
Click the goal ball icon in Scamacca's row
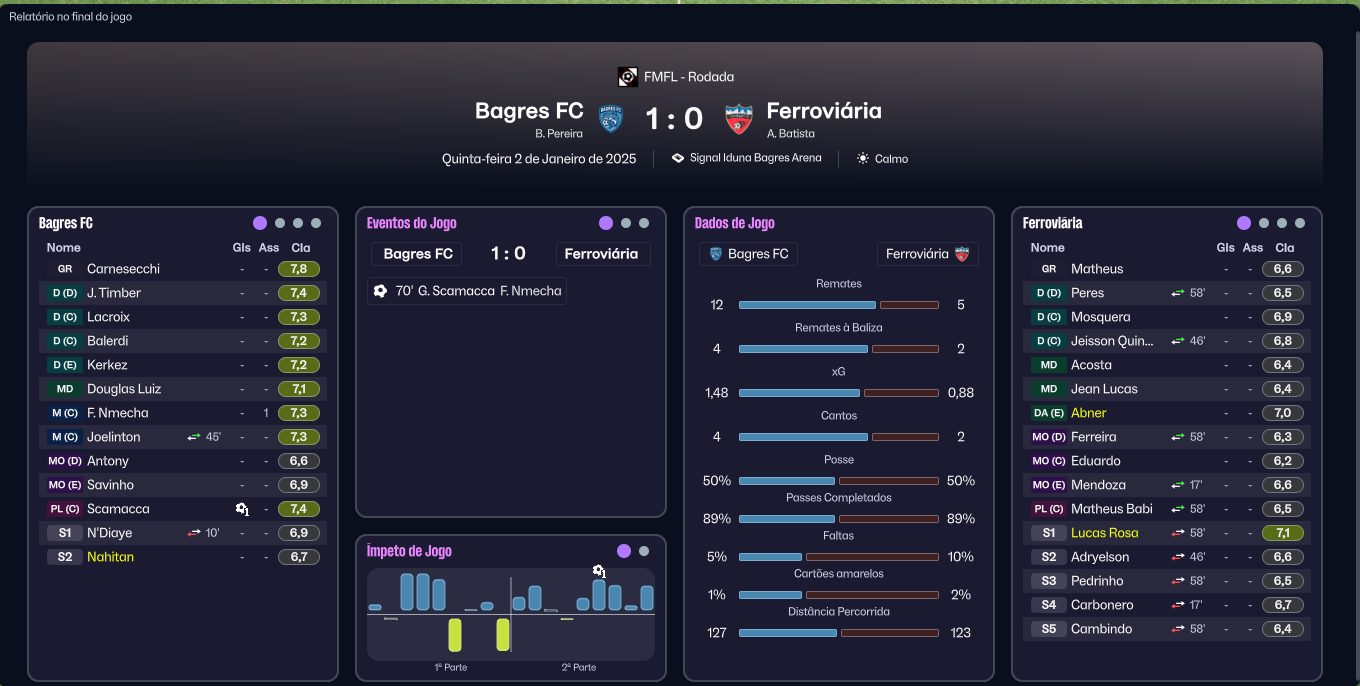pyautogui.click(x=242, y=509)
